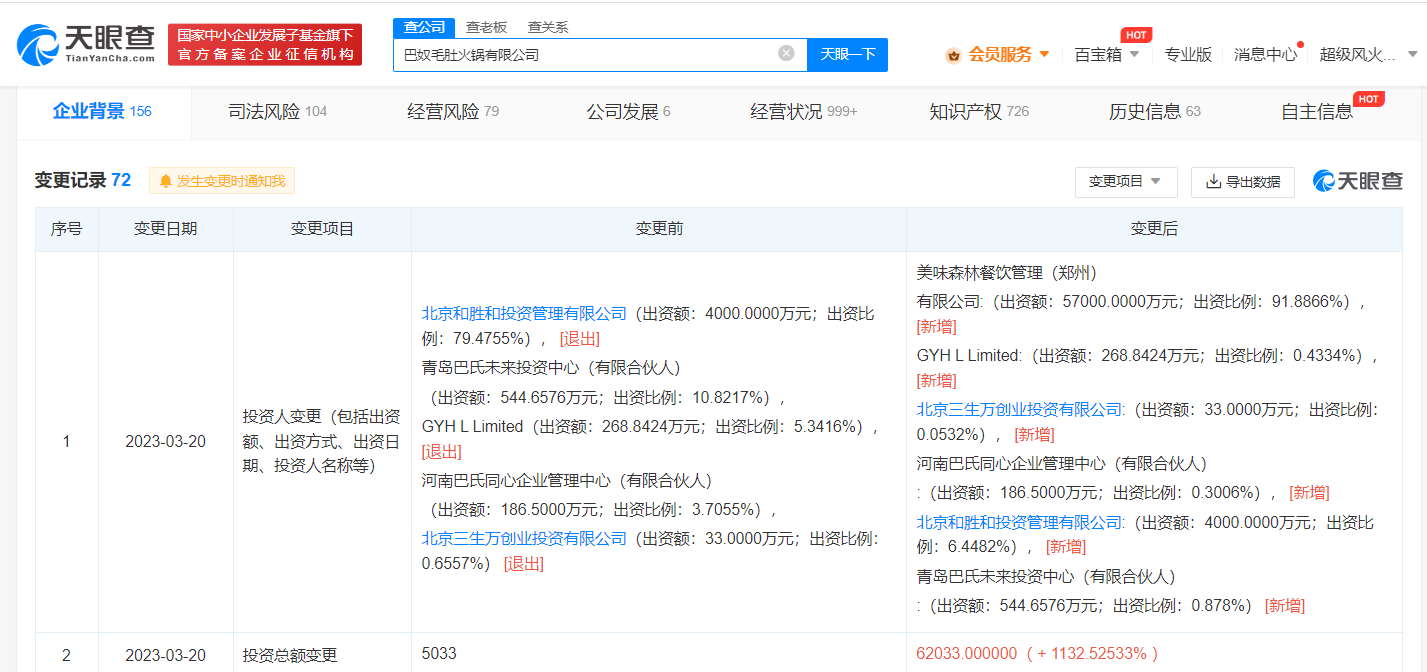Open the 变更项目 filter dropdown
The width and height of the screenshot is (1427, 672).
pos(1126,182)
